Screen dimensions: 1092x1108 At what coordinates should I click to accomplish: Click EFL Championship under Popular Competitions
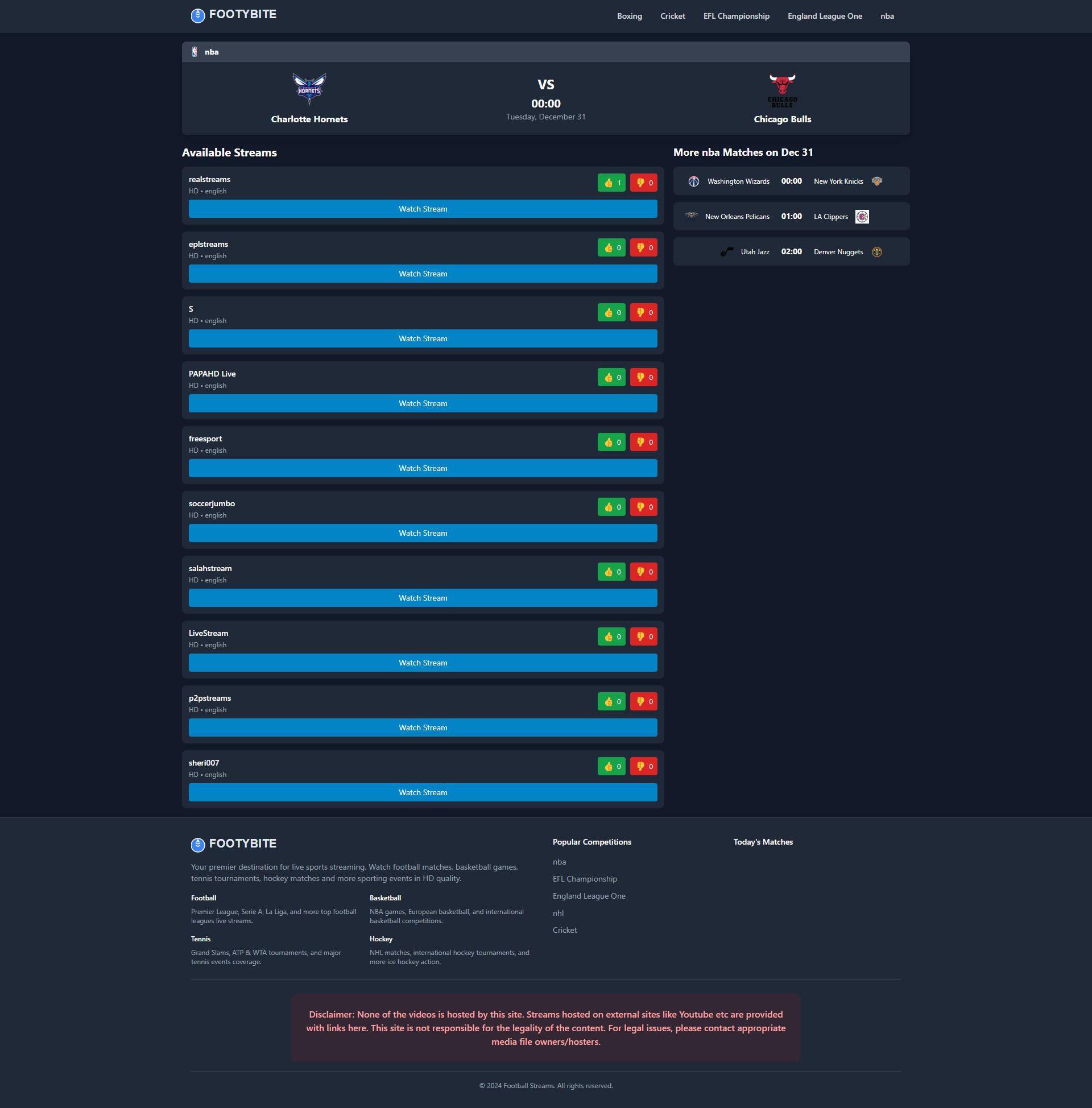click(585, 879)
